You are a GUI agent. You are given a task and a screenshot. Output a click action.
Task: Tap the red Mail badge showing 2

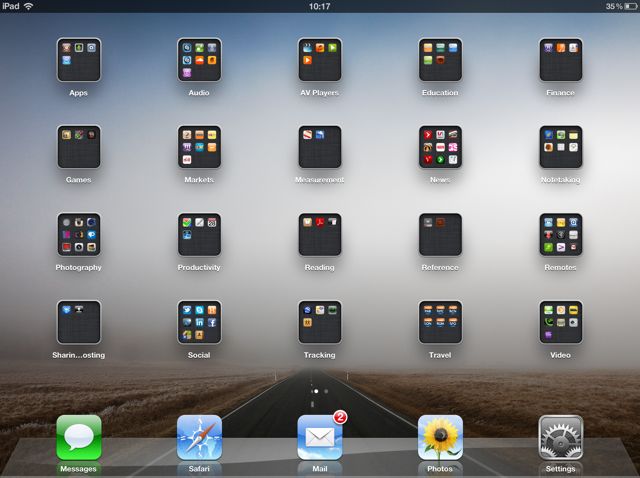coord(340,417)
